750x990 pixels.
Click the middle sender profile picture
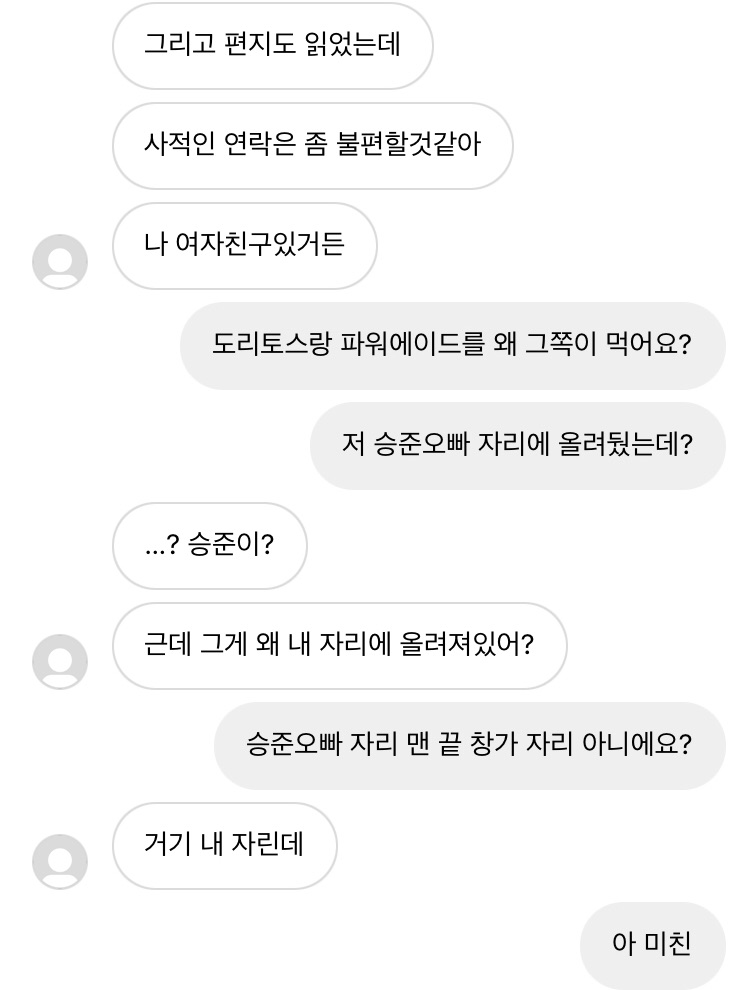60,662
